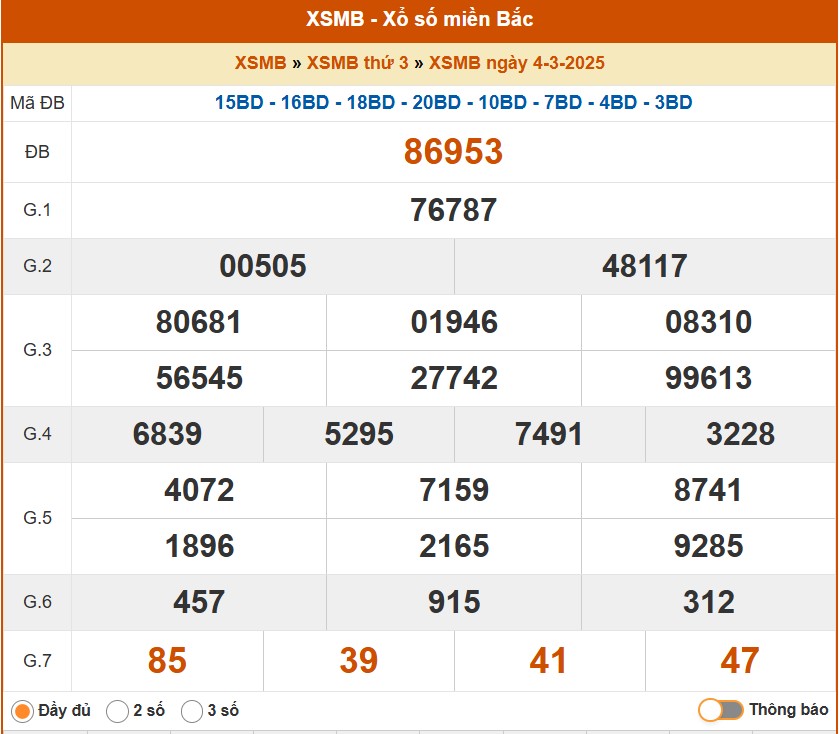Image resolution: width=839 pixels, height=734 pixels.
Task: Click the XSMB breadcrumb link
Action: click(x=260, y=63)
